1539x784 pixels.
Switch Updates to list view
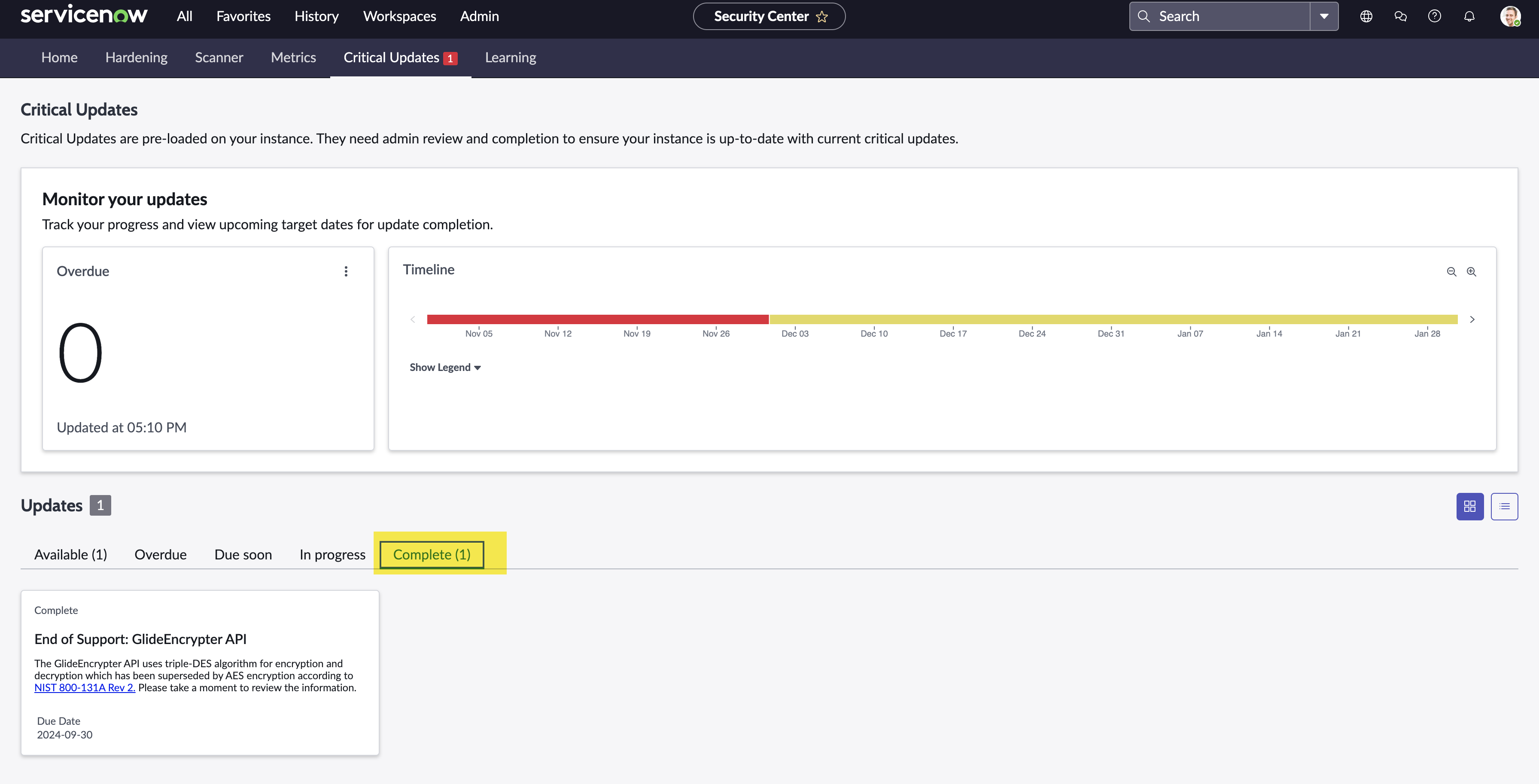point(1504,506)
